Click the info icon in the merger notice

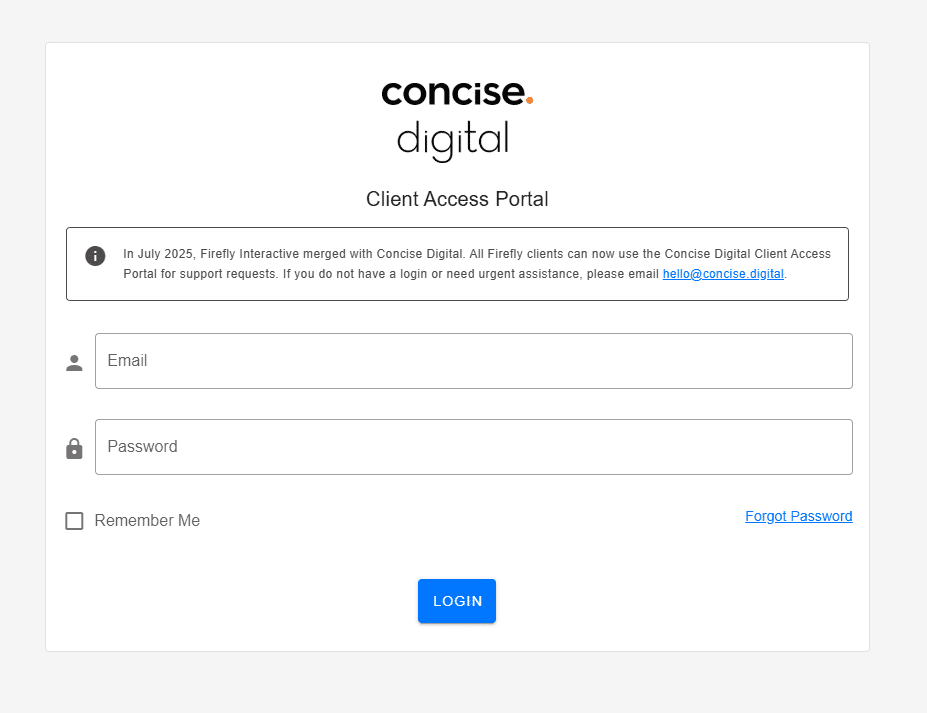pos(95,255)
